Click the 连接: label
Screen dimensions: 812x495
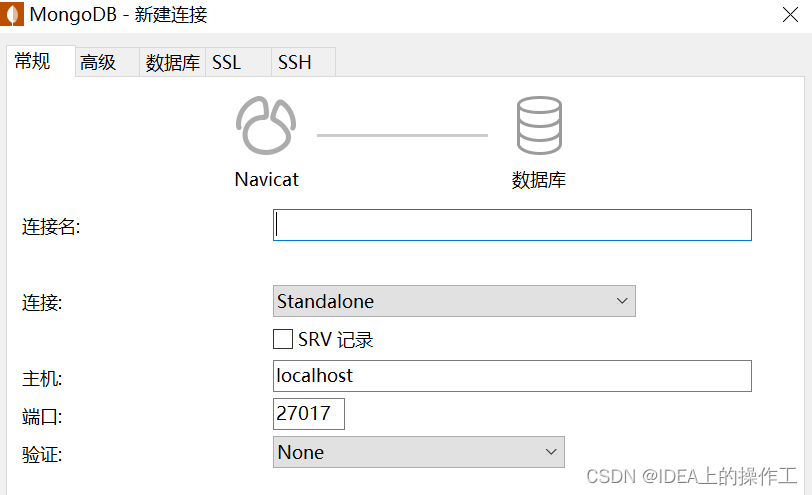[42, 303]
